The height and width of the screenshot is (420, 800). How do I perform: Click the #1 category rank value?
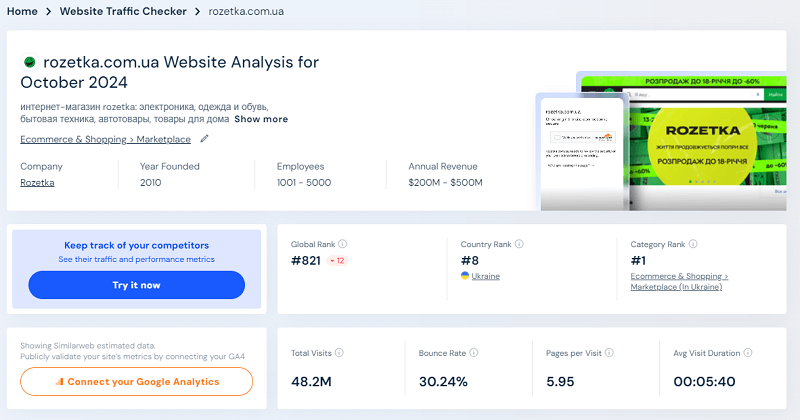638,261
